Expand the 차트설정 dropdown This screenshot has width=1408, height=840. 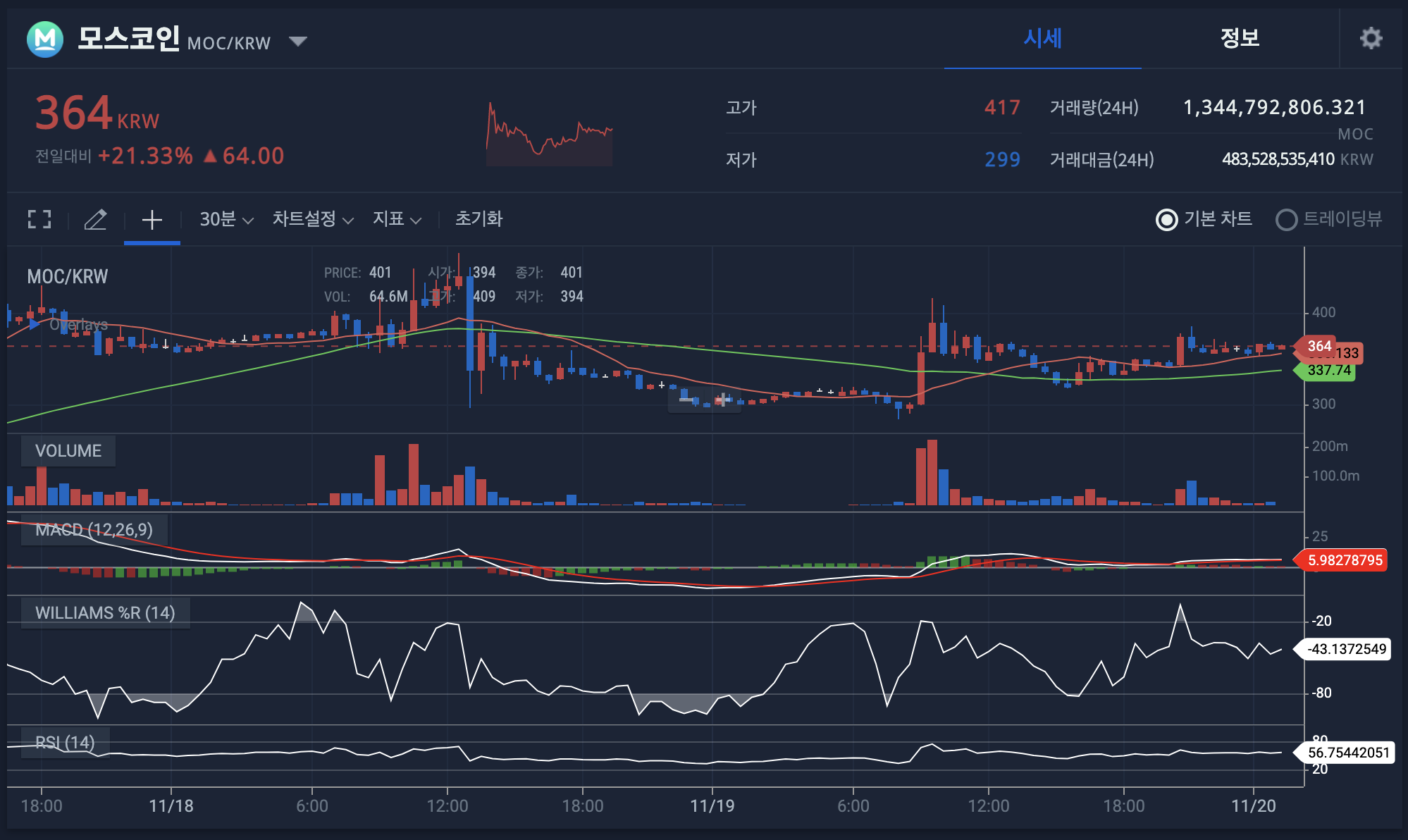pos(312,219)
